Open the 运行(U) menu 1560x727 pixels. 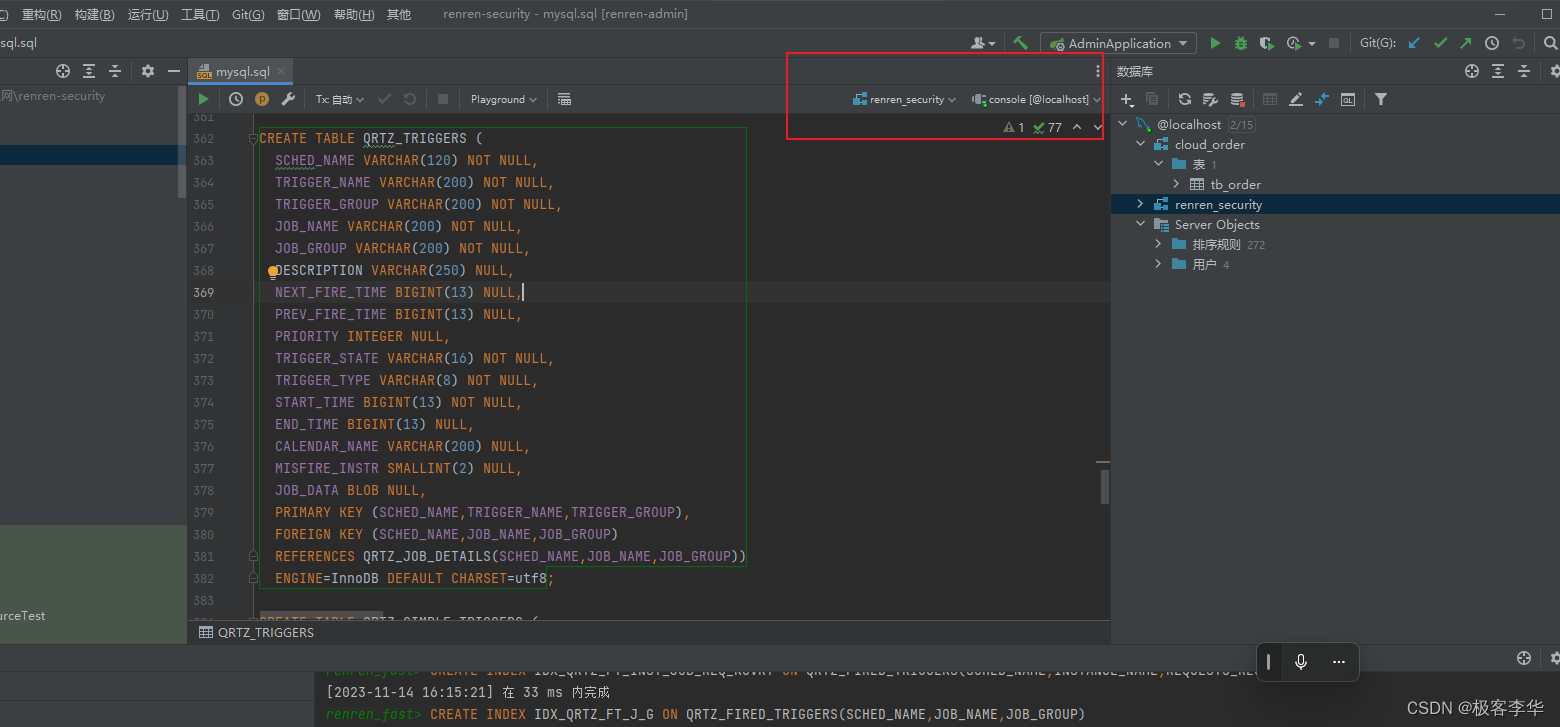(x=148, y=15)
